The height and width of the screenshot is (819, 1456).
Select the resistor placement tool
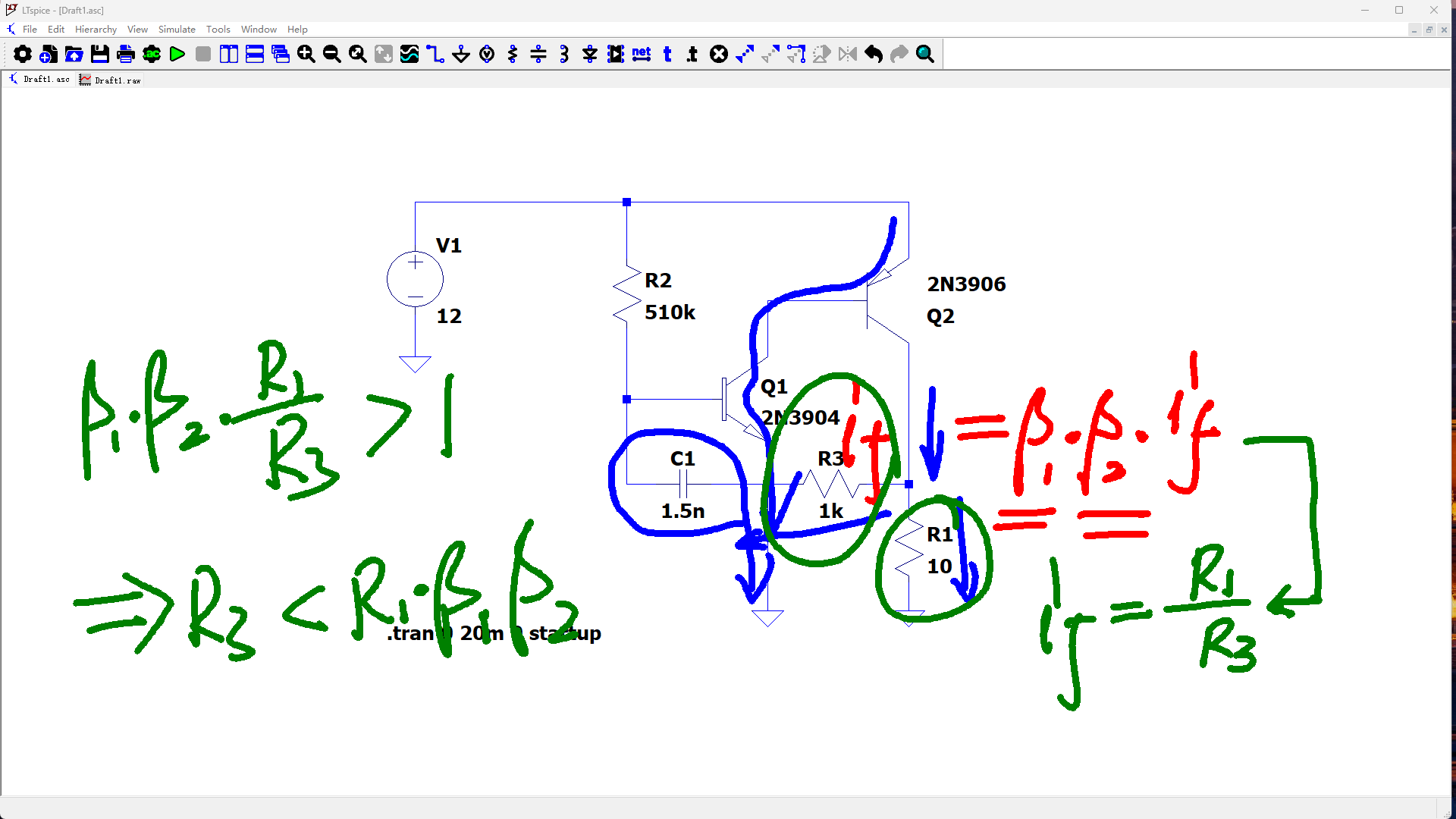(x=513, y=54)
